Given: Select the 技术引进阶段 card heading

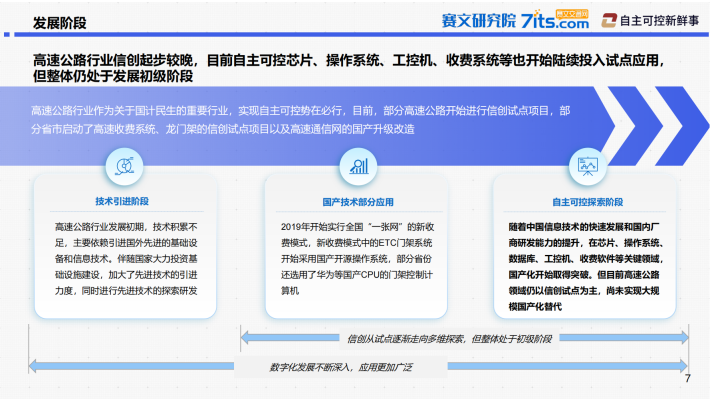Looking at the screenshot, I should click(122, 201).
